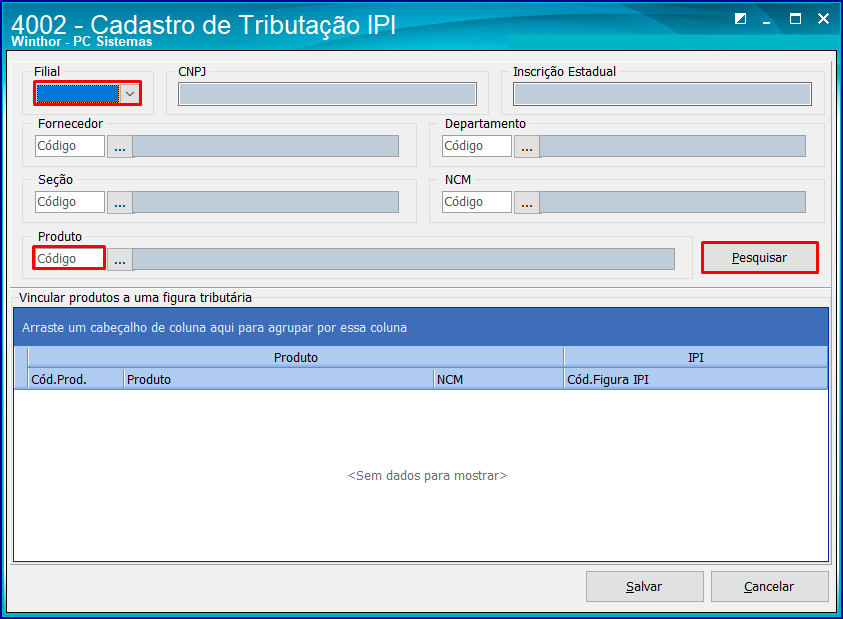This screenshot has height=619, width=843.
Task: Click the Departamento description field
Action: point(673,146)
